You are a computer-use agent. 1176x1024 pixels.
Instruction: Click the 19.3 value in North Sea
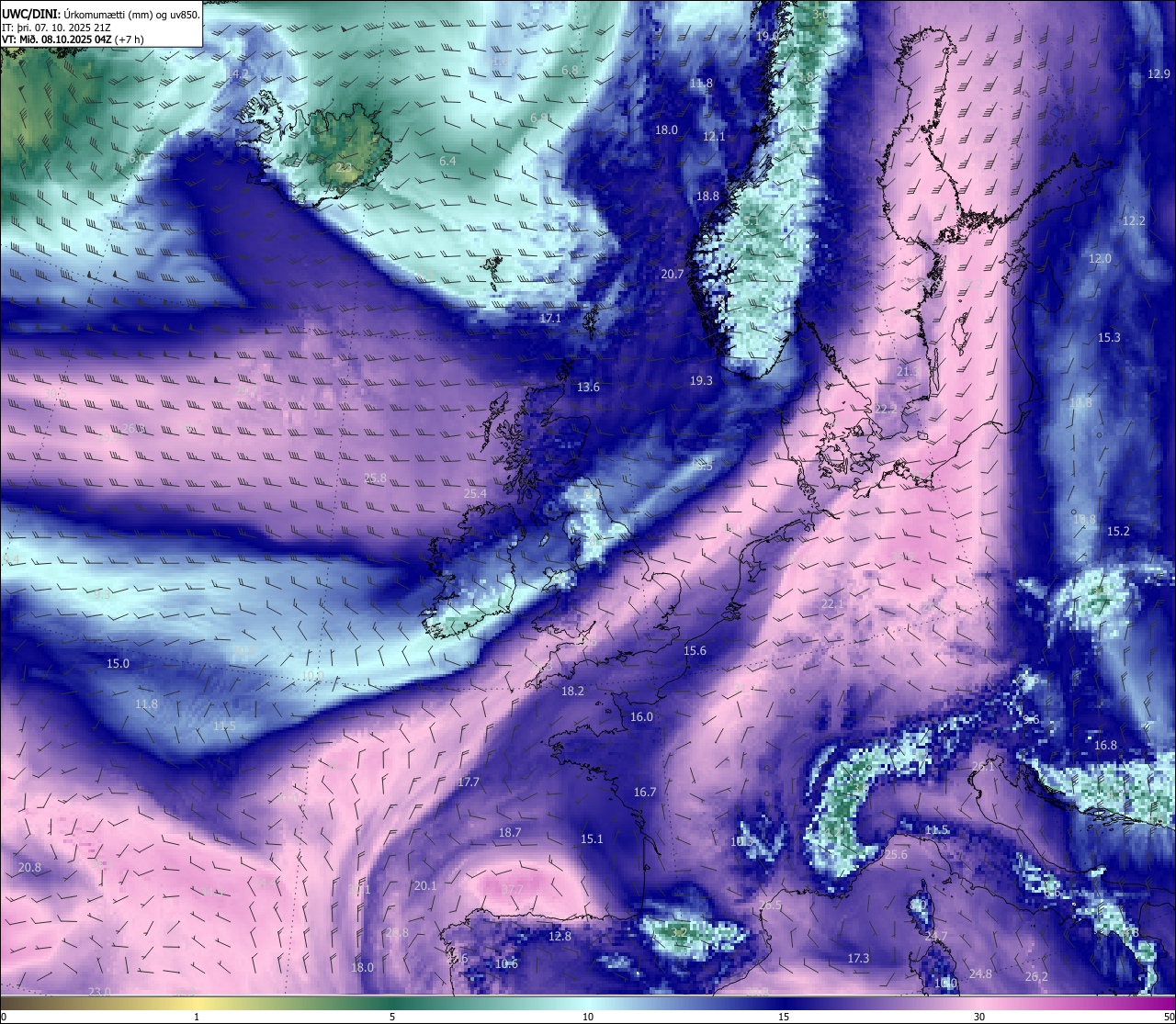click(701, 380)
